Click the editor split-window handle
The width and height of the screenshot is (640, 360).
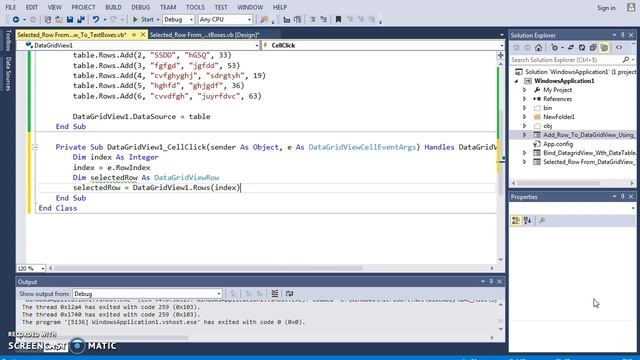(x=501, y=55)
